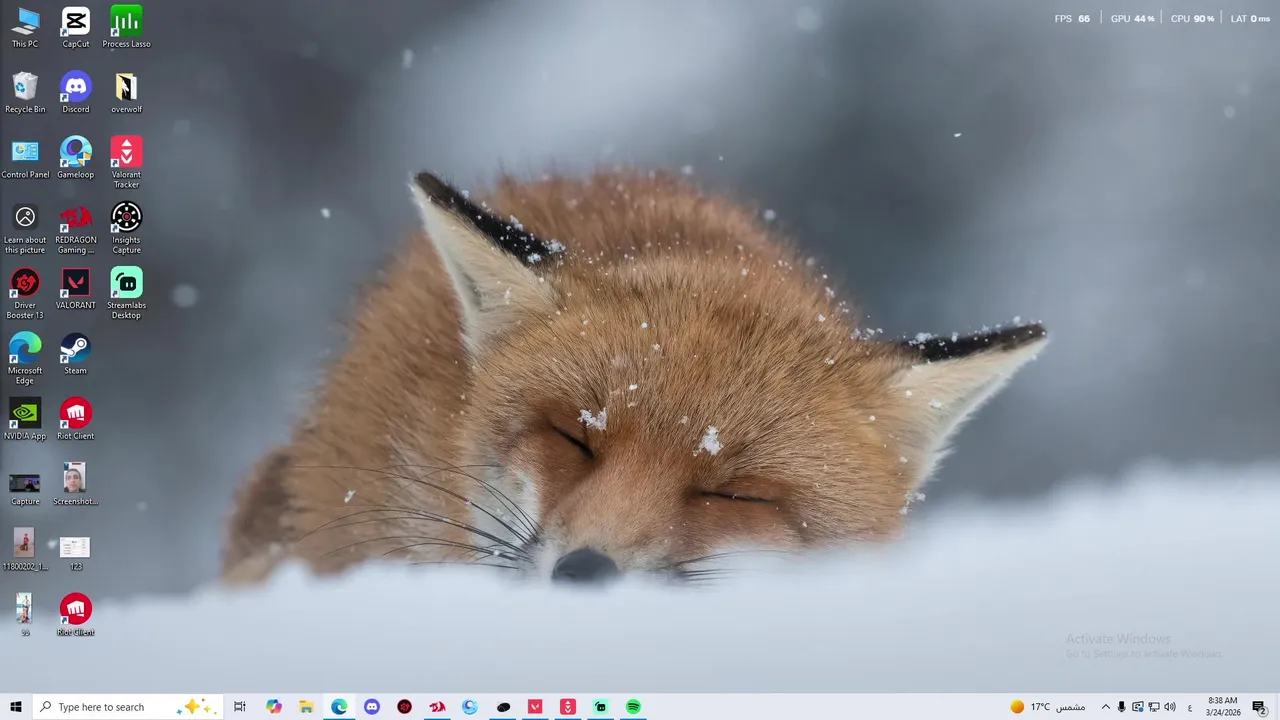This screenshot has height=720, width=1280.
Task: Open the volume control tray icon
Action: tap(1170, 707)
